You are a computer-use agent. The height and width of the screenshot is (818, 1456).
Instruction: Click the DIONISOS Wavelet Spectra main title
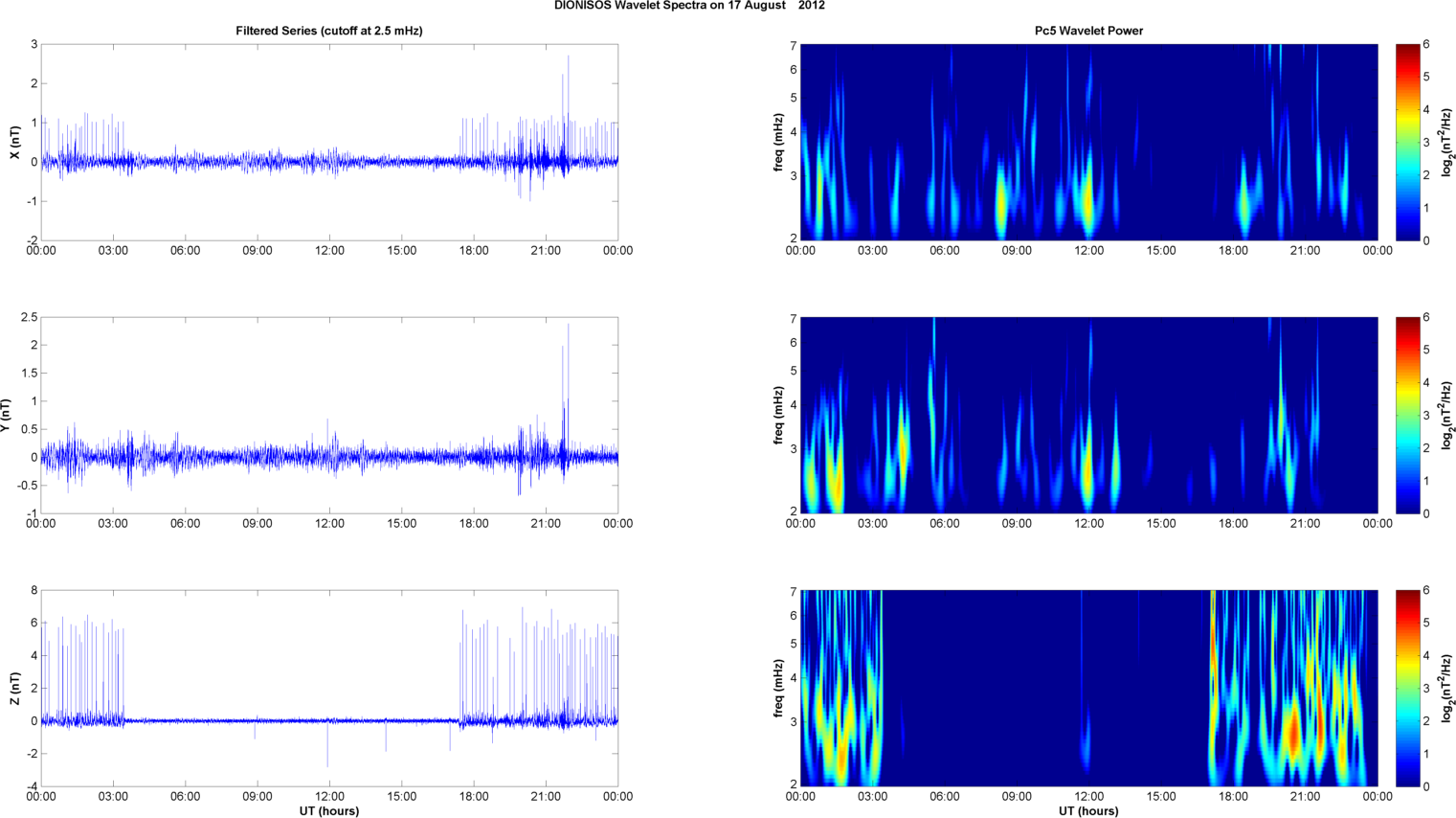point(689,6)
